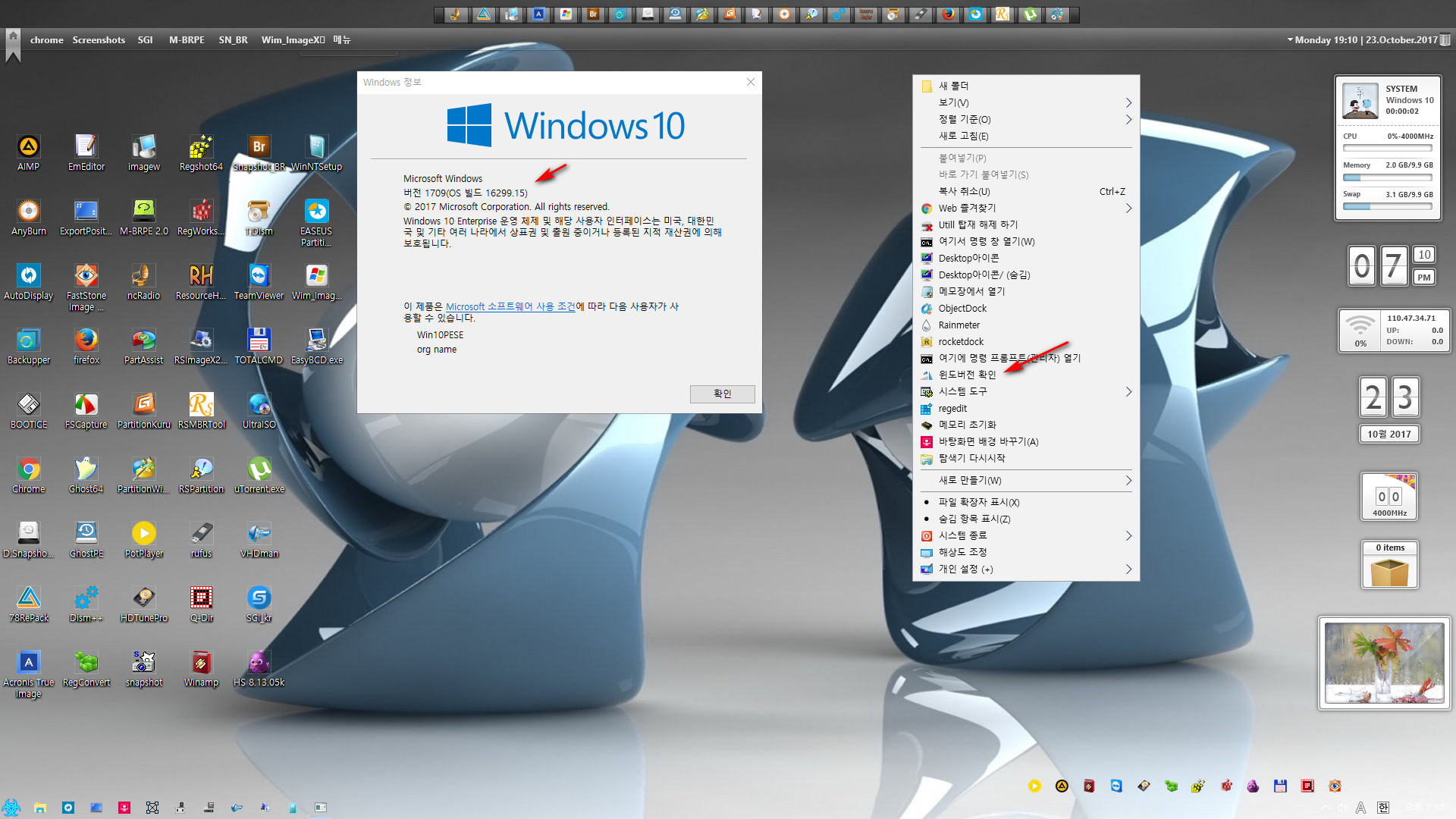
Task: Choose regedit from the context menu
Action: (x=1025, y=408)
